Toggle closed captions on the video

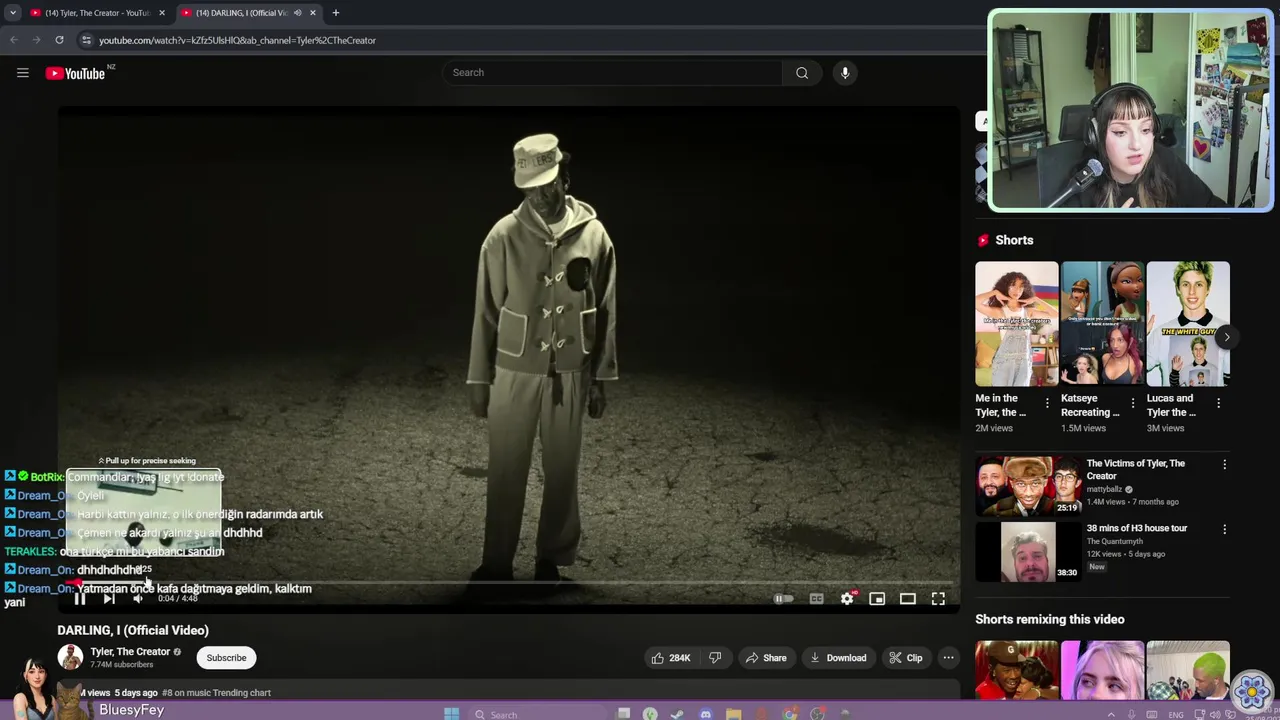point(816,599)
